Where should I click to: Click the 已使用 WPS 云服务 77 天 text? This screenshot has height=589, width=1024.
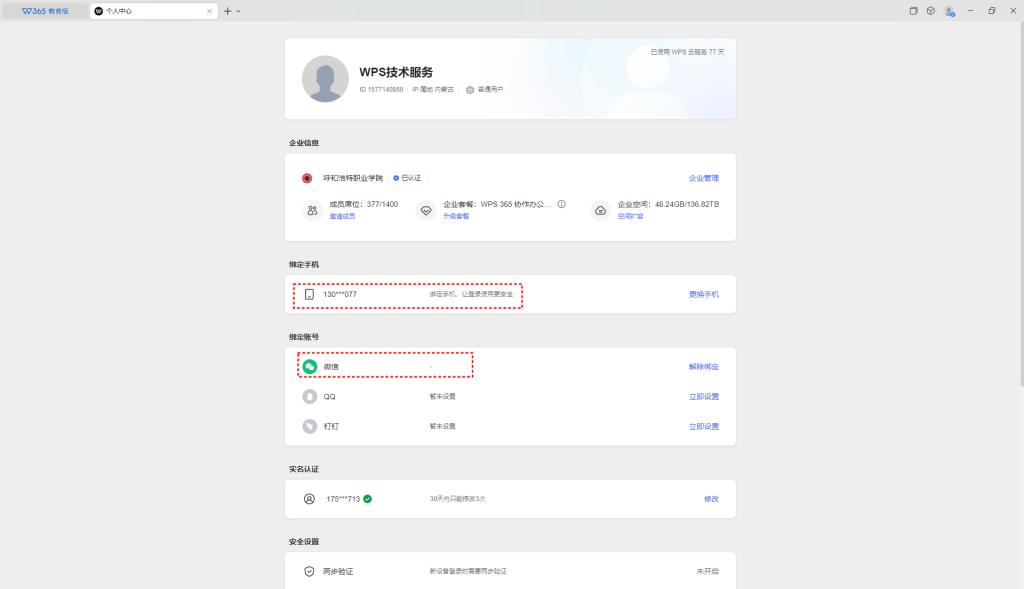687,52
